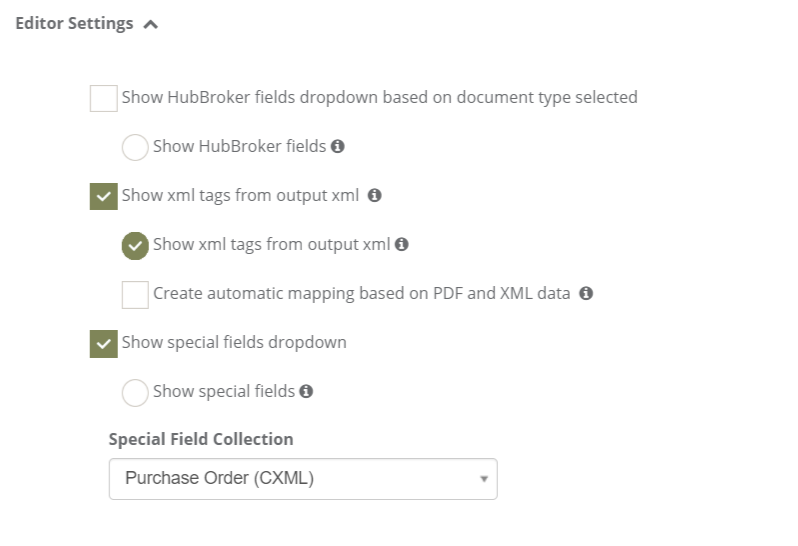
Task: Click info icon next to square xml tags checkbox
Action: click(375, 195)
